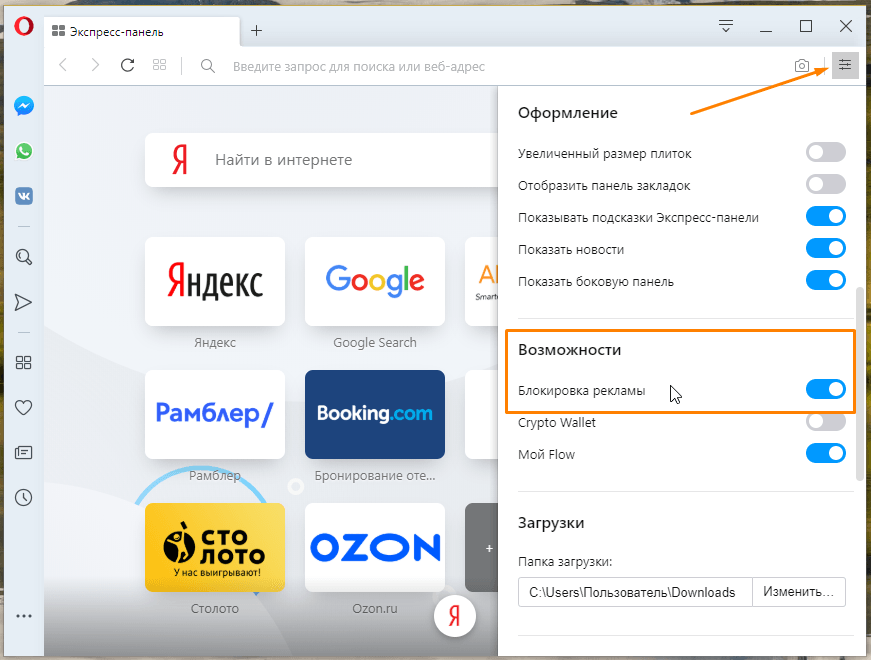Click the start page grid icon in toolbar
Image resolution: width=871 pixels, height=660 pixels.
159,65
